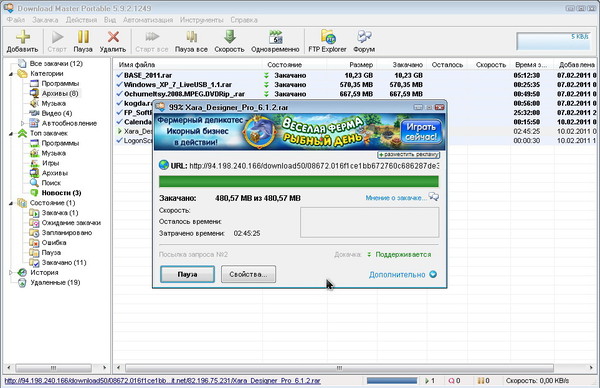Screen dimensions: 600x388
Task: Click the Старт все toolbar icon
Action: pos(152,37)
